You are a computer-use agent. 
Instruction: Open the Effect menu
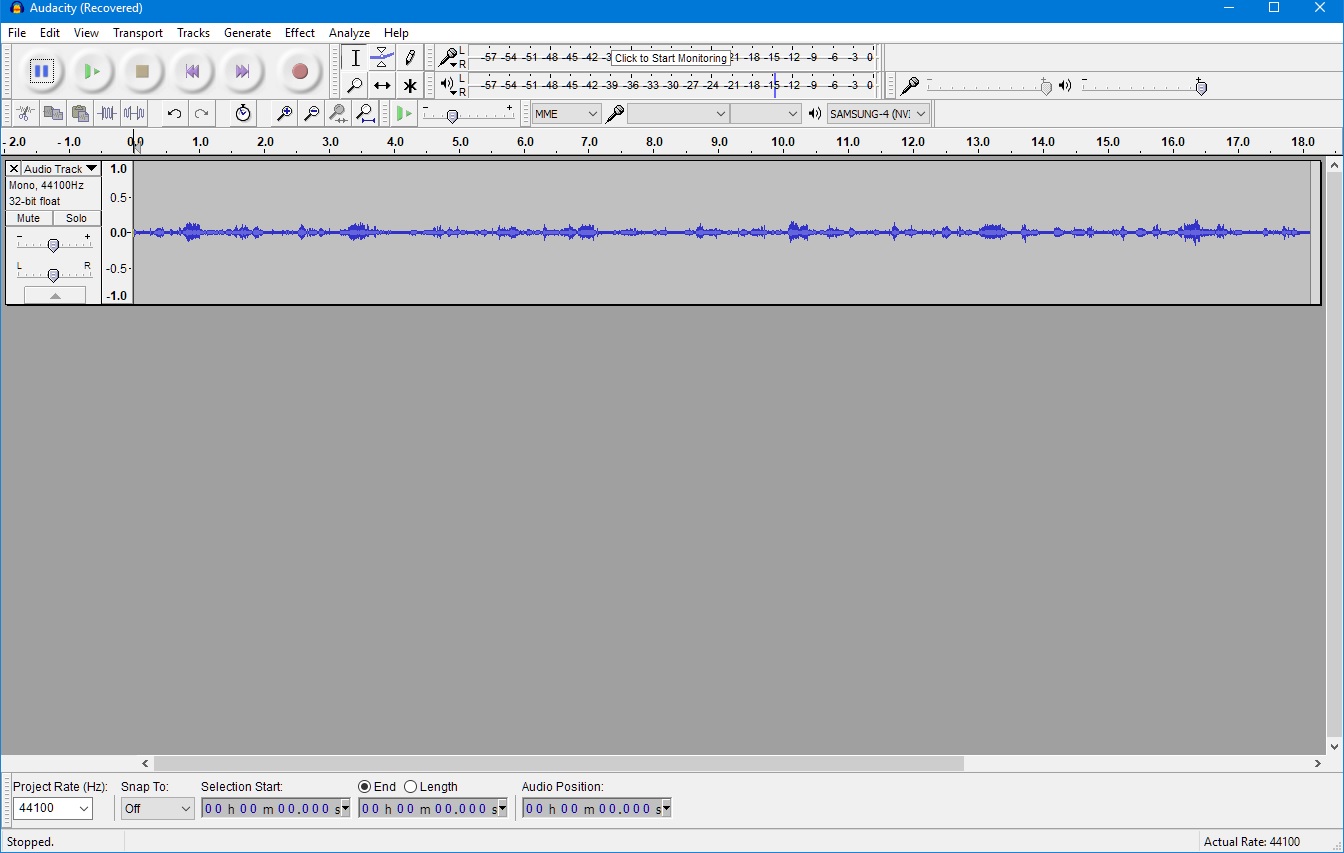pyautogui.click(x=299, y=33)
